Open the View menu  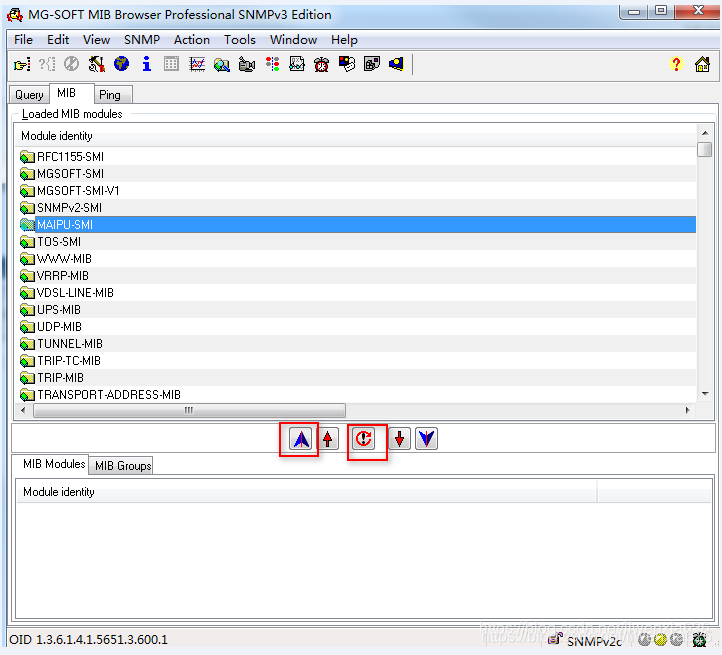96,40
